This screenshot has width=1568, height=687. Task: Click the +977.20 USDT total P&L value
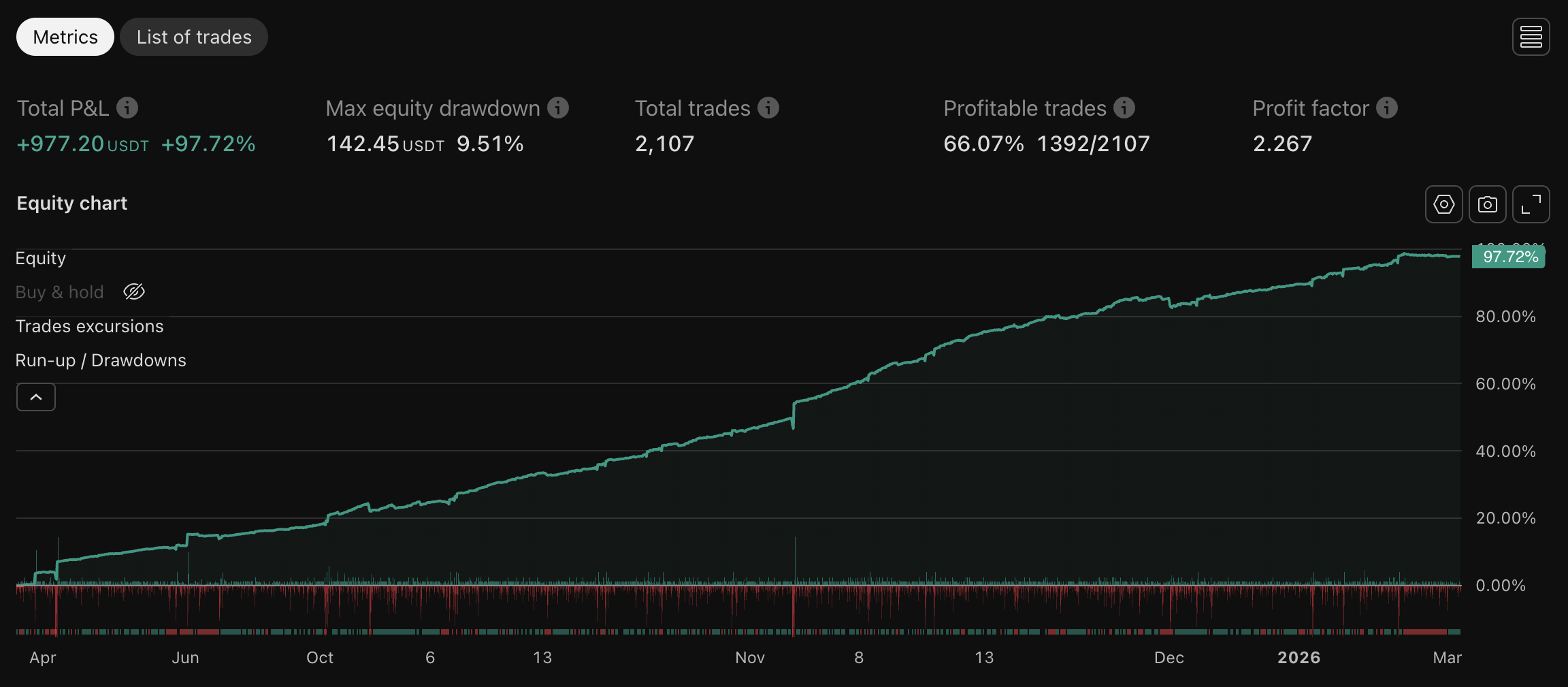(83, 144)
